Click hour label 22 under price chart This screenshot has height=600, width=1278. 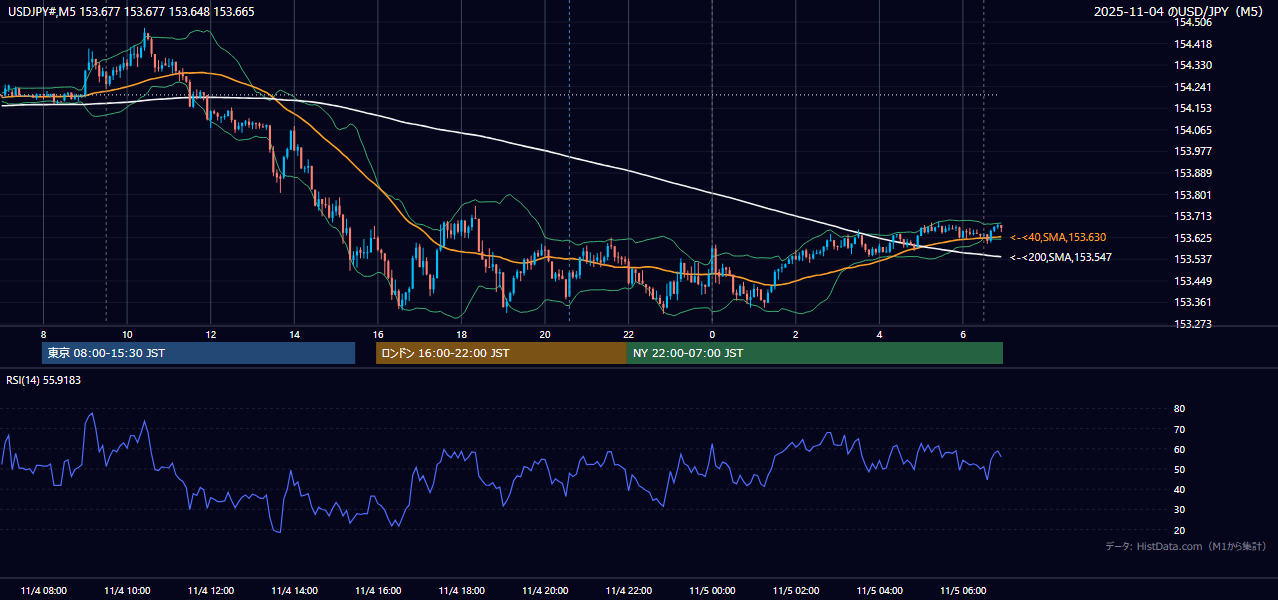[x=628, y=334]
